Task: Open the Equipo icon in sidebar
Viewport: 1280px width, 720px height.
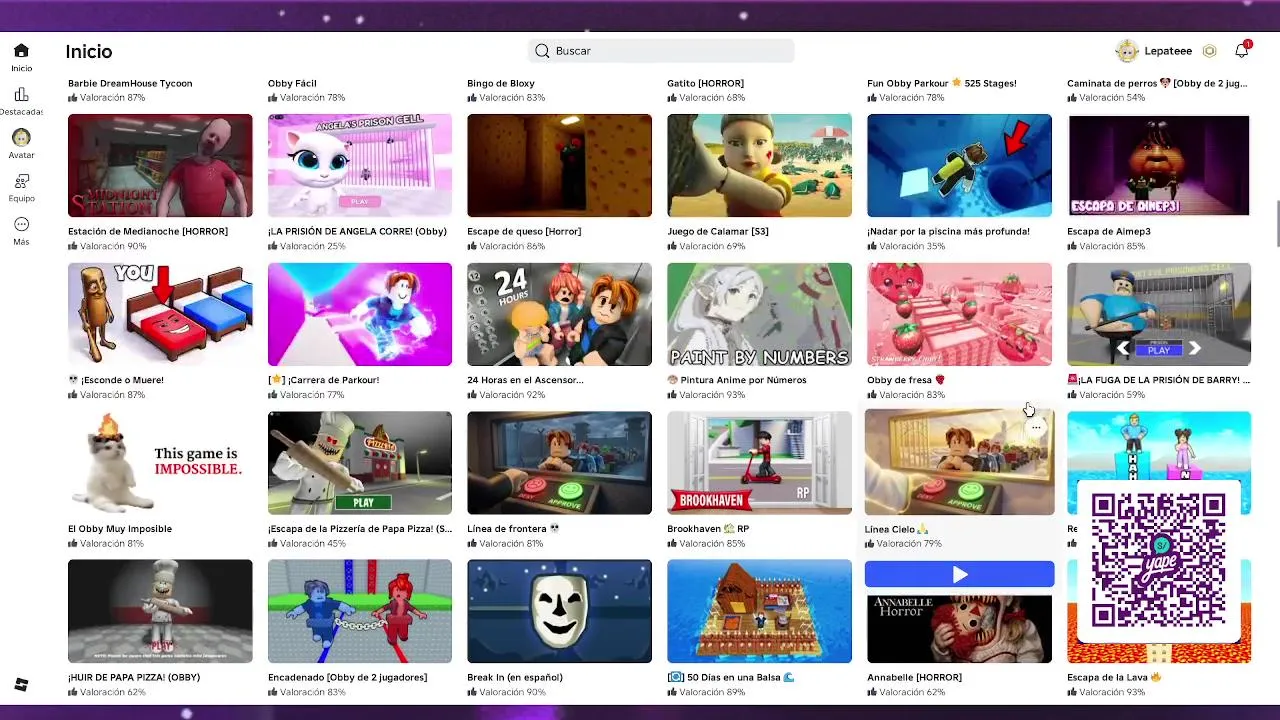Action: (x=21, y=181)
